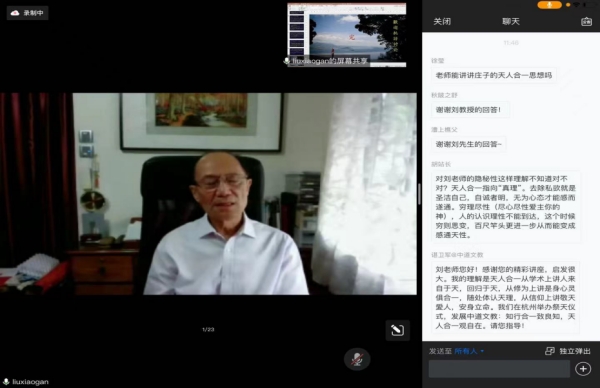Screen dimensions: 600x388
Task: Click the pop-out window icon
Action: (x=550, y=351)
